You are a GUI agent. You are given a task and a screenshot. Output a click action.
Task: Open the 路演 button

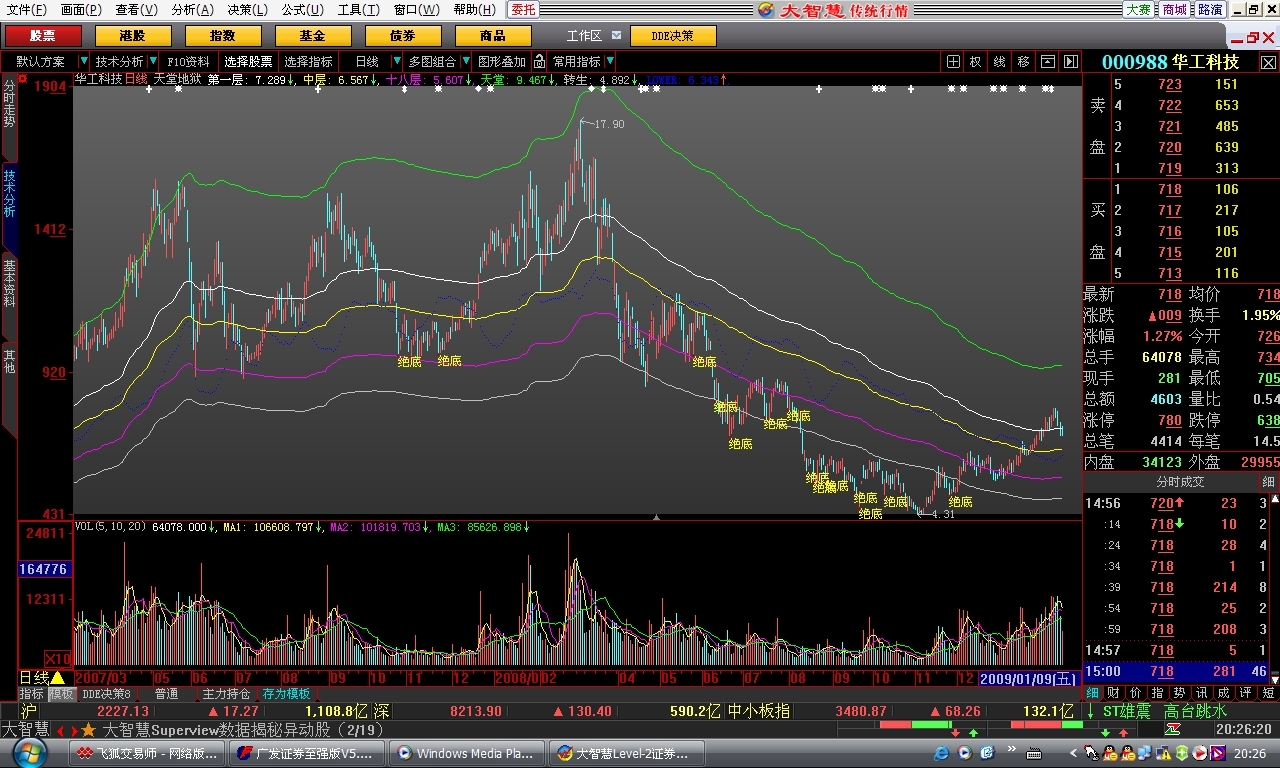point(1210,10)
